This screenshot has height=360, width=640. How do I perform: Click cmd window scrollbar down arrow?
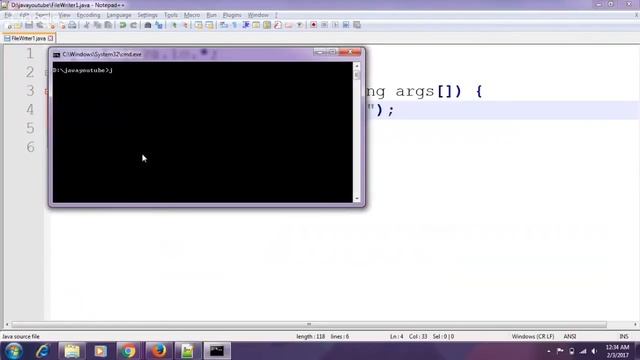click(357, 198)
